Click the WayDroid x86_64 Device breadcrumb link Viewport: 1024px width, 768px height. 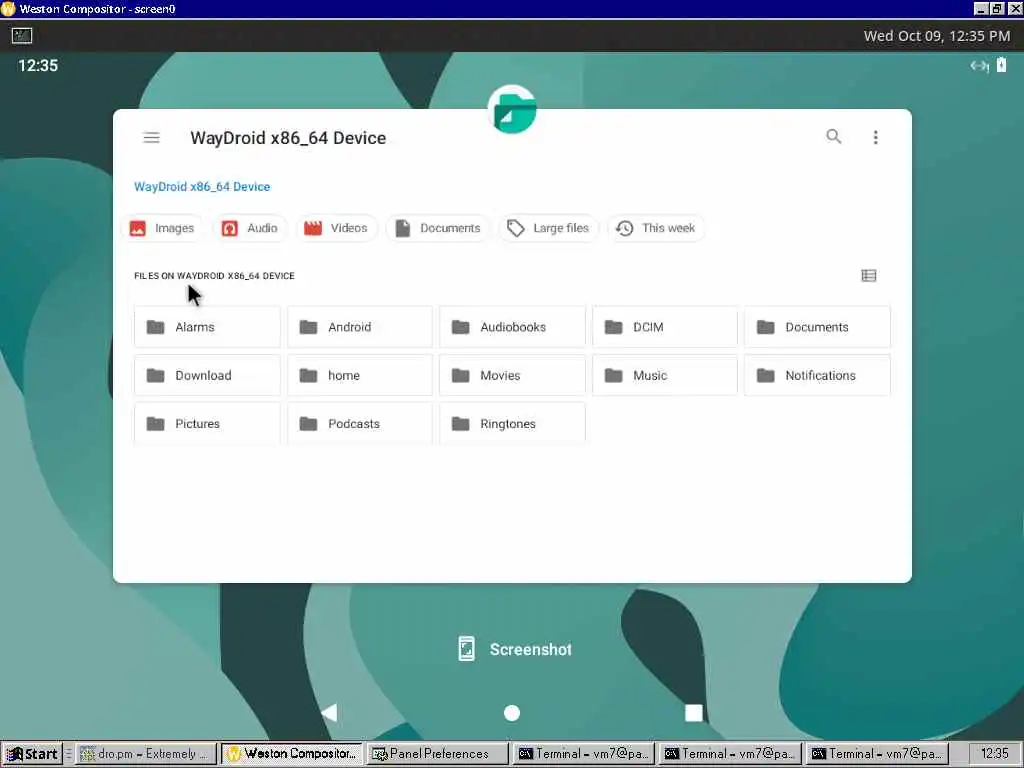[202, 187]
